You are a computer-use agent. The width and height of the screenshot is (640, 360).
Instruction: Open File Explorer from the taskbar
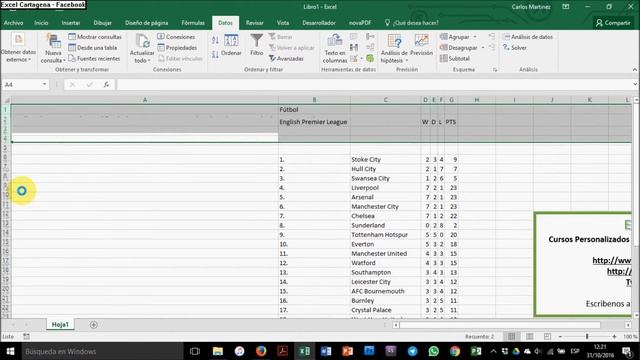[218, 351]
